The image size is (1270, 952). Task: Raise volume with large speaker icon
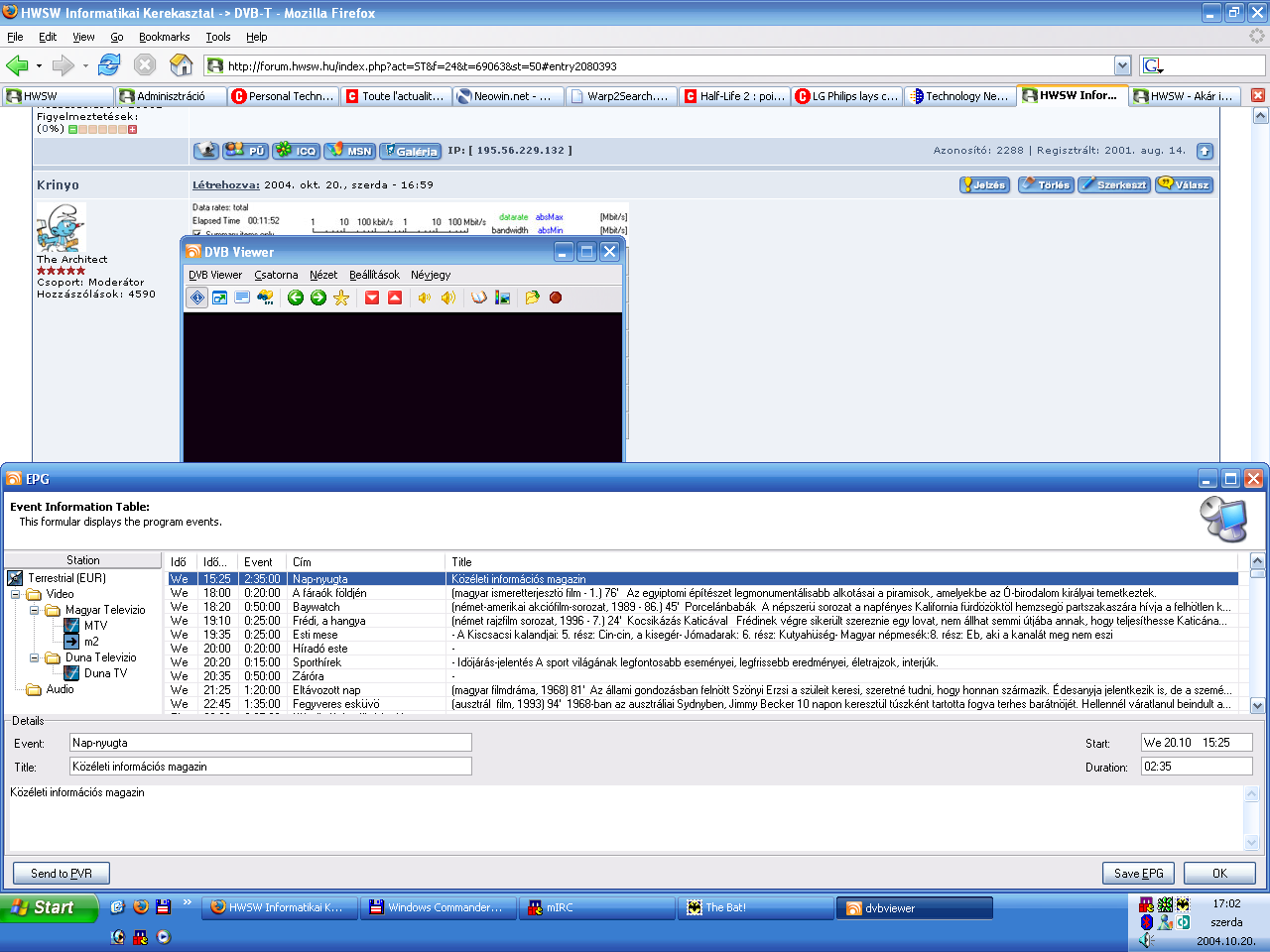(x=448, y=297)
